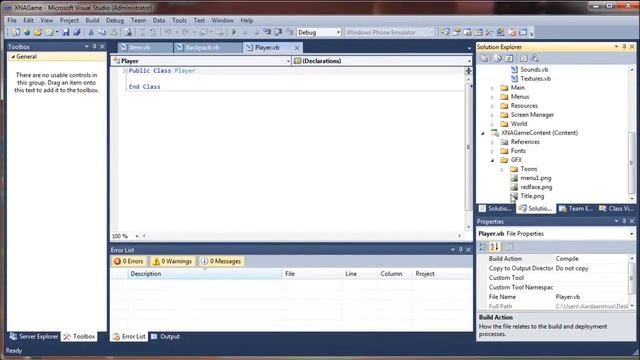This screenshot has width=640, height=360.
Task: Click the Toolbox icon in main toolbar
Action: click(489, 32)
